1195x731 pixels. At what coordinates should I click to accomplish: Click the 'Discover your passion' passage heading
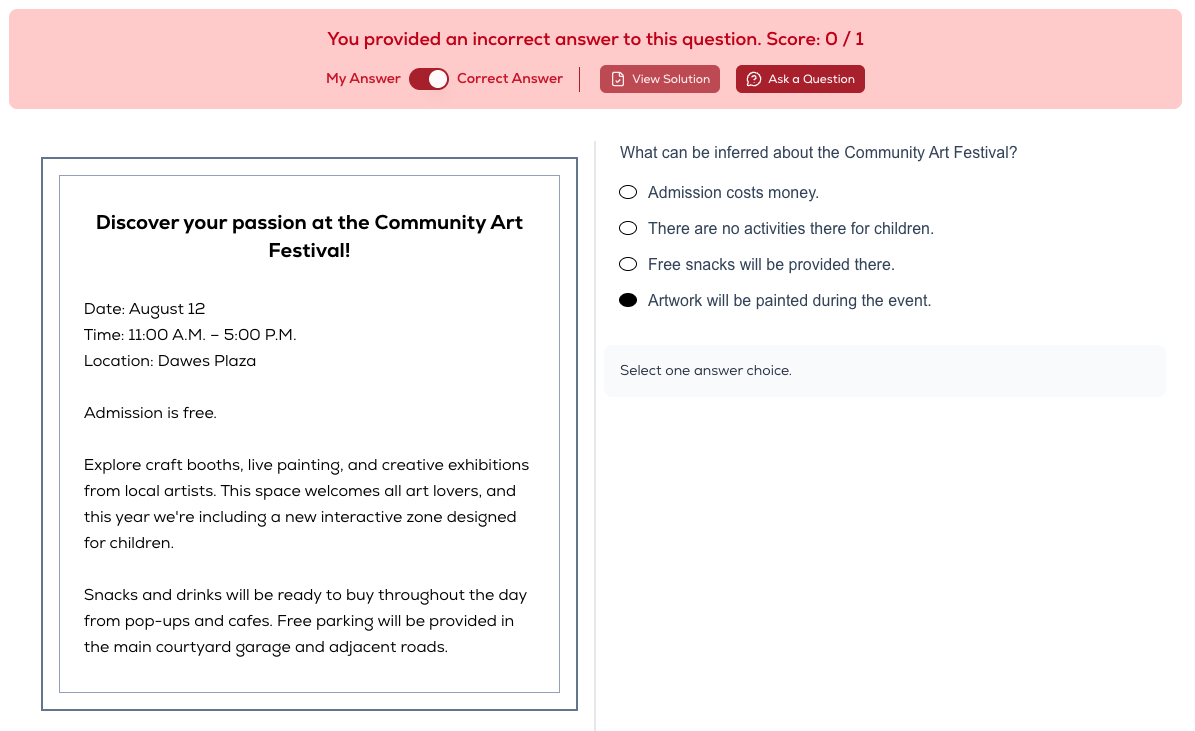tap(309, 236)
